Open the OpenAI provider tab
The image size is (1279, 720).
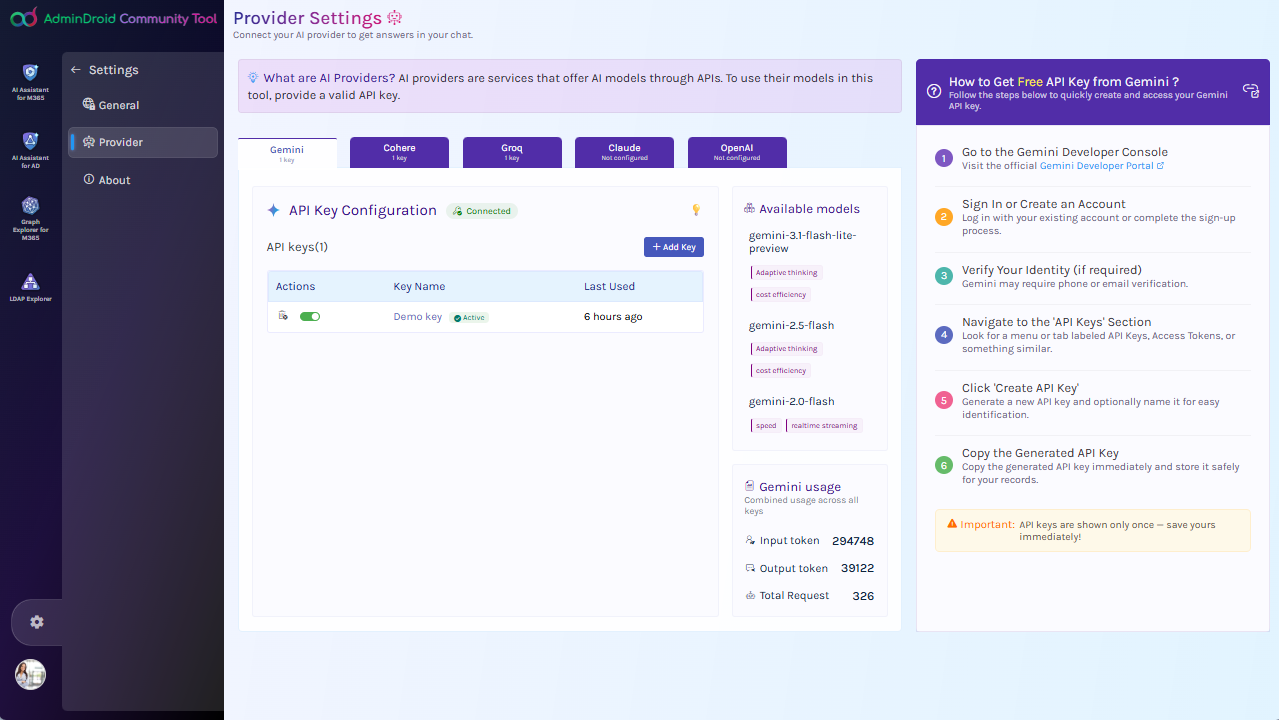(736, 152)
